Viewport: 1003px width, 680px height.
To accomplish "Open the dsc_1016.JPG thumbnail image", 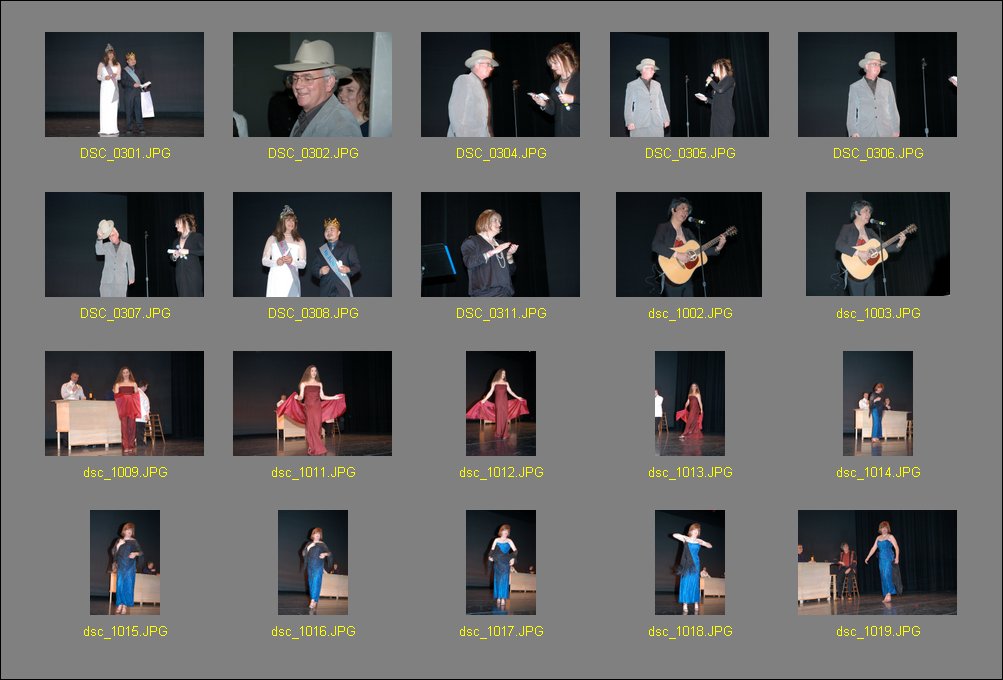I will tap(313, 562).
